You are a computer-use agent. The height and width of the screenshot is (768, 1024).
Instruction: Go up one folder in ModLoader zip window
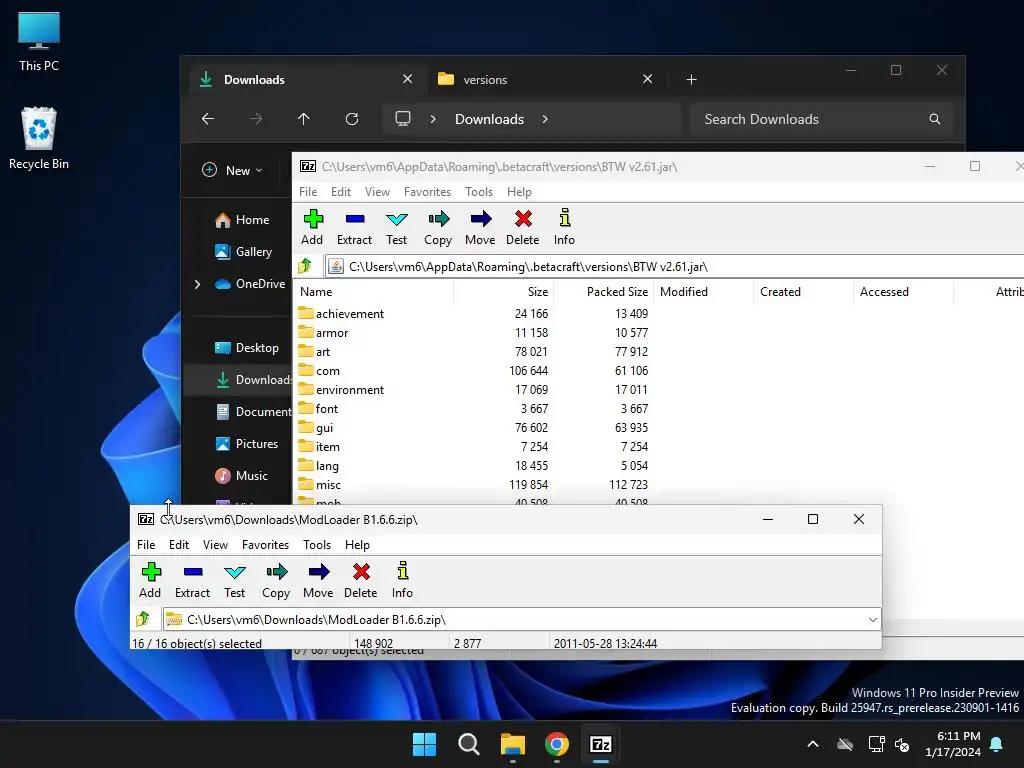[143, 619]
